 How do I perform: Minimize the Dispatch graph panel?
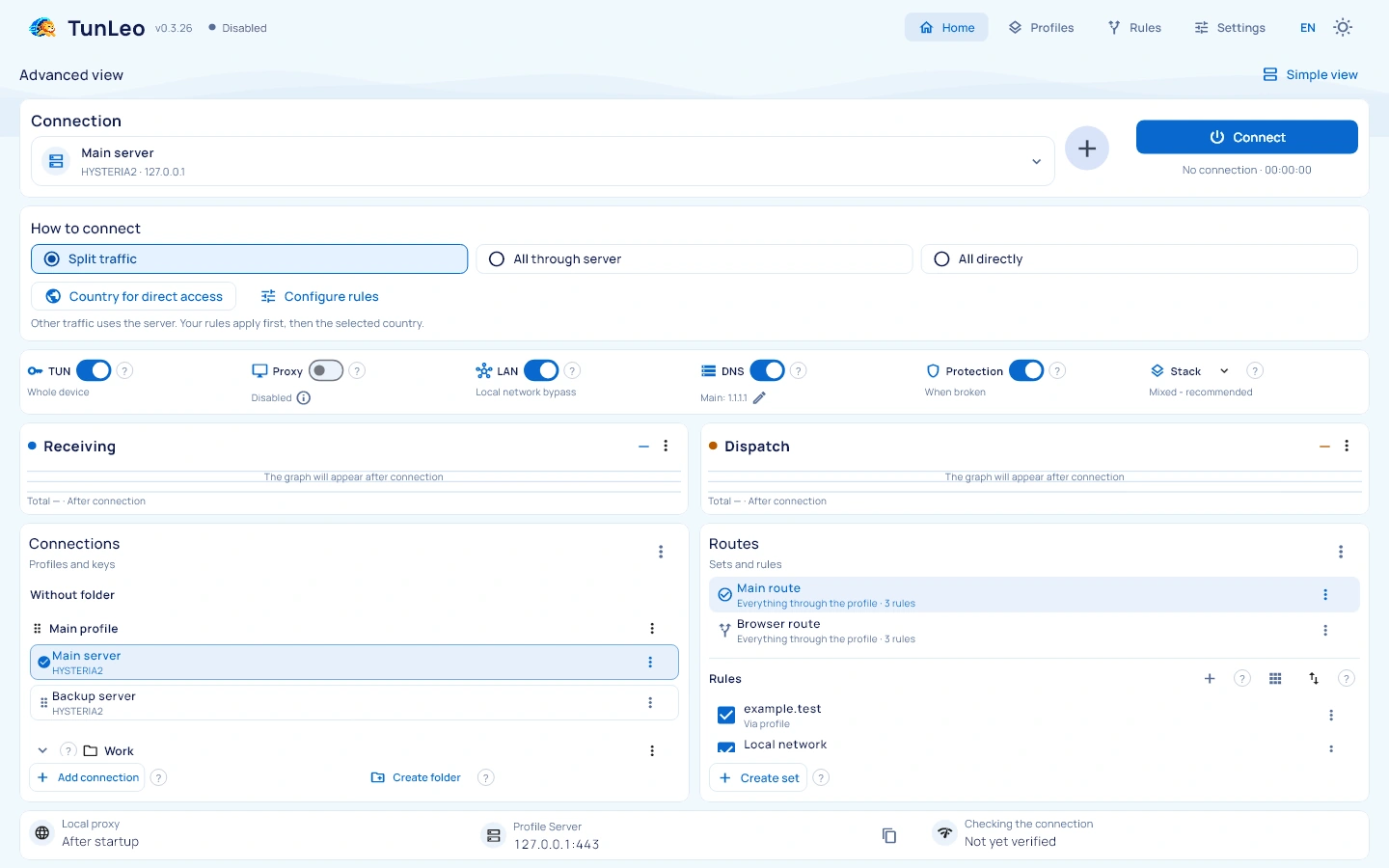click(x=1324, y=446)
